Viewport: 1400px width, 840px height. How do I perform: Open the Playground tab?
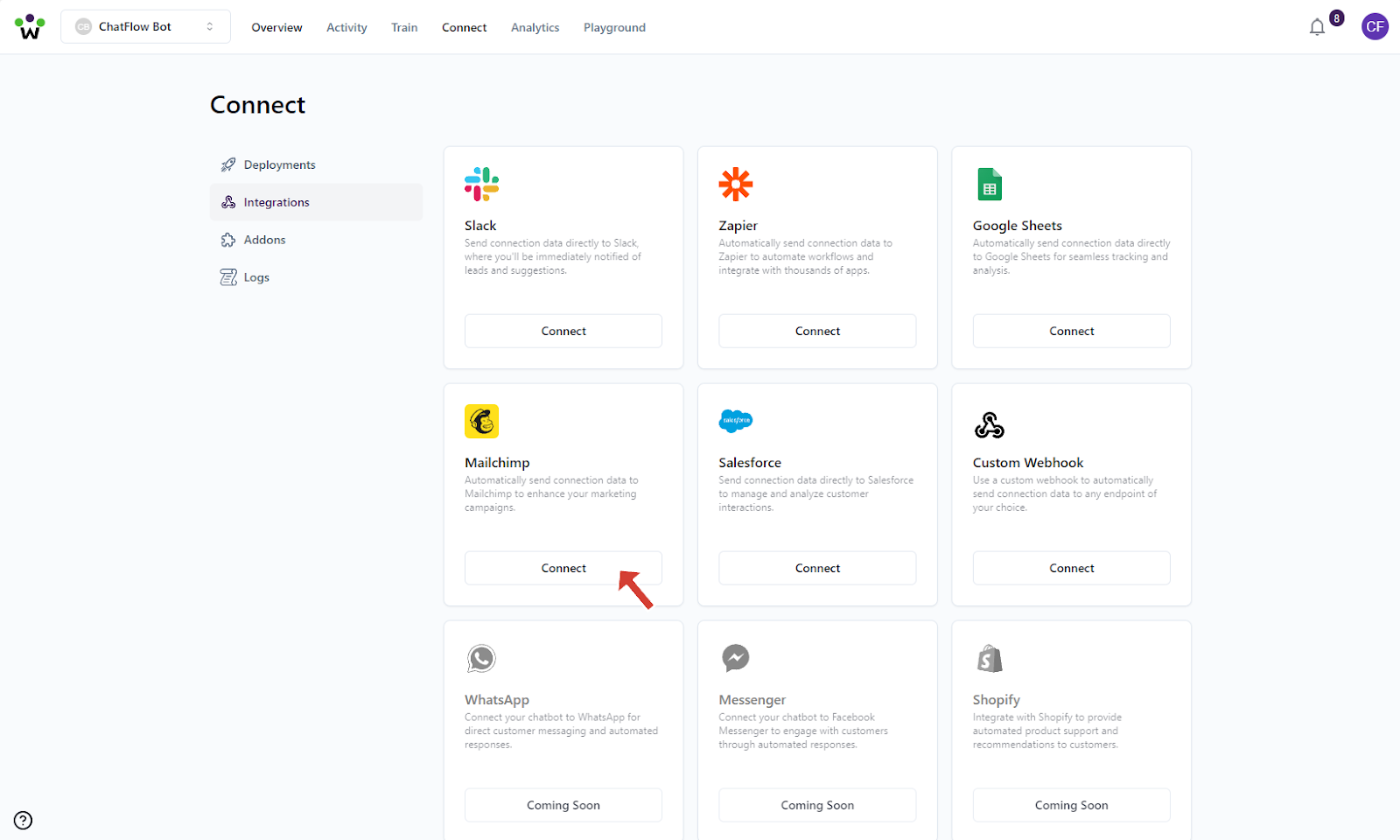point(614,27)
